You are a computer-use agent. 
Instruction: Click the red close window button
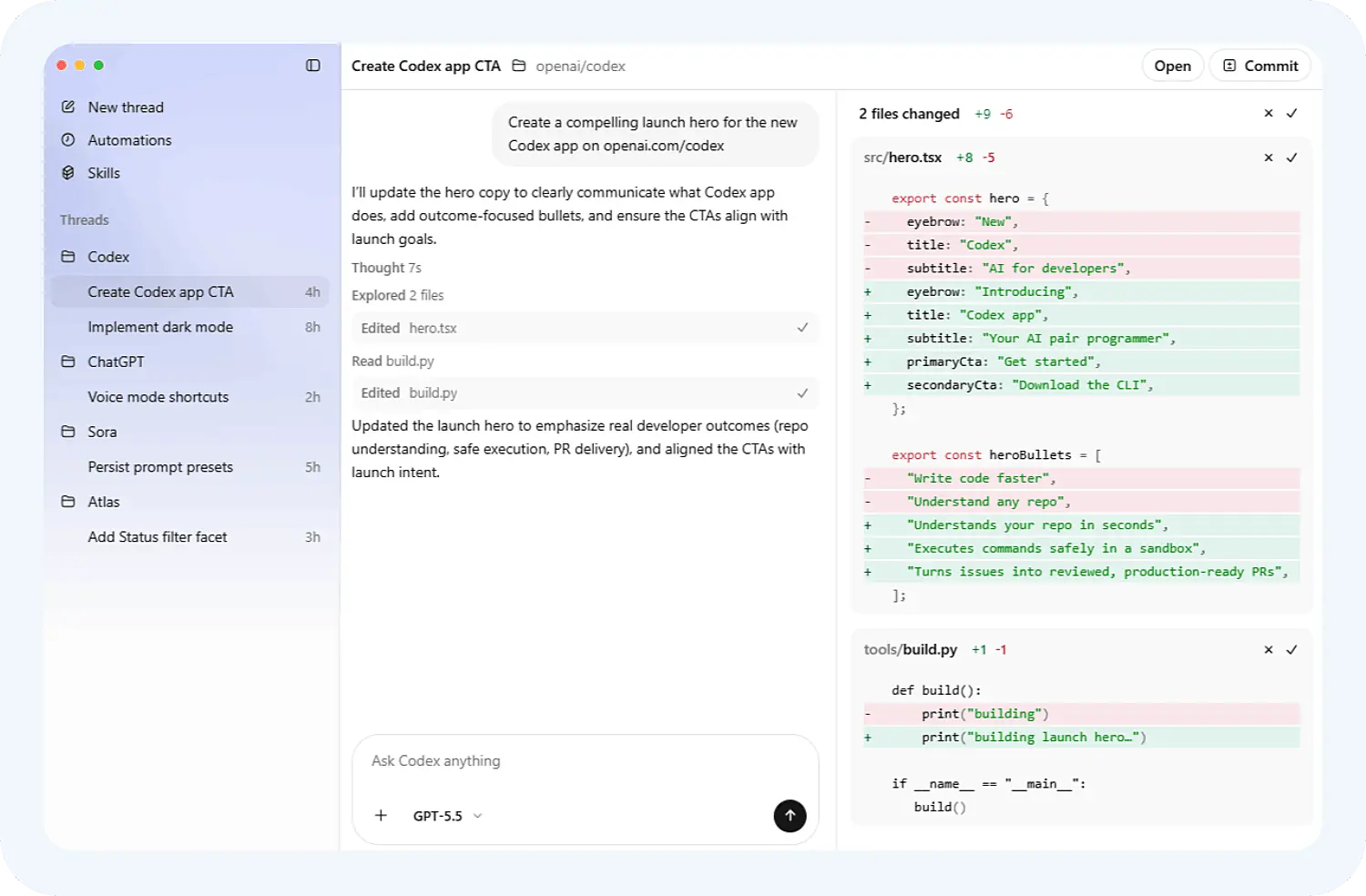(62, 66)
